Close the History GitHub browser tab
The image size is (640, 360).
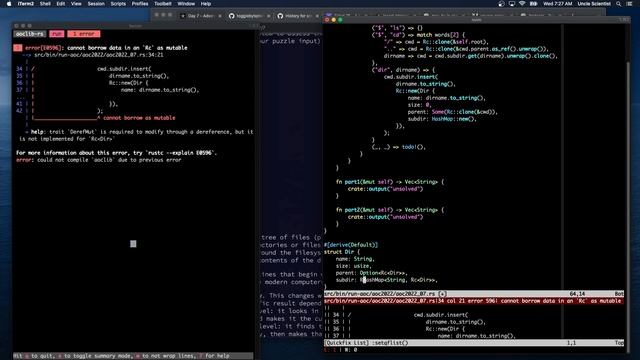[x=317, y=16]
